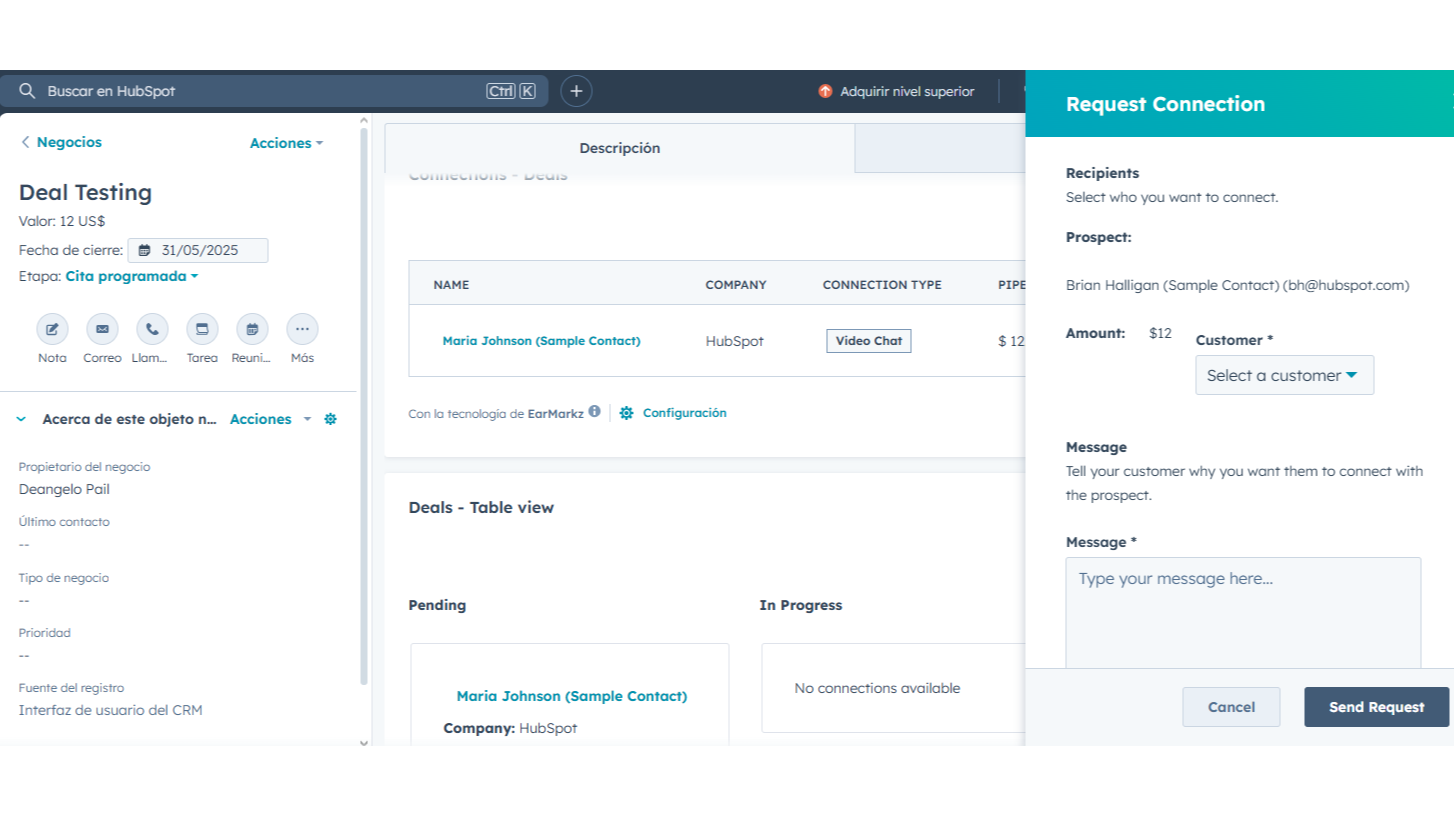
Task: Click the message text area
Action: (1243, 612)
